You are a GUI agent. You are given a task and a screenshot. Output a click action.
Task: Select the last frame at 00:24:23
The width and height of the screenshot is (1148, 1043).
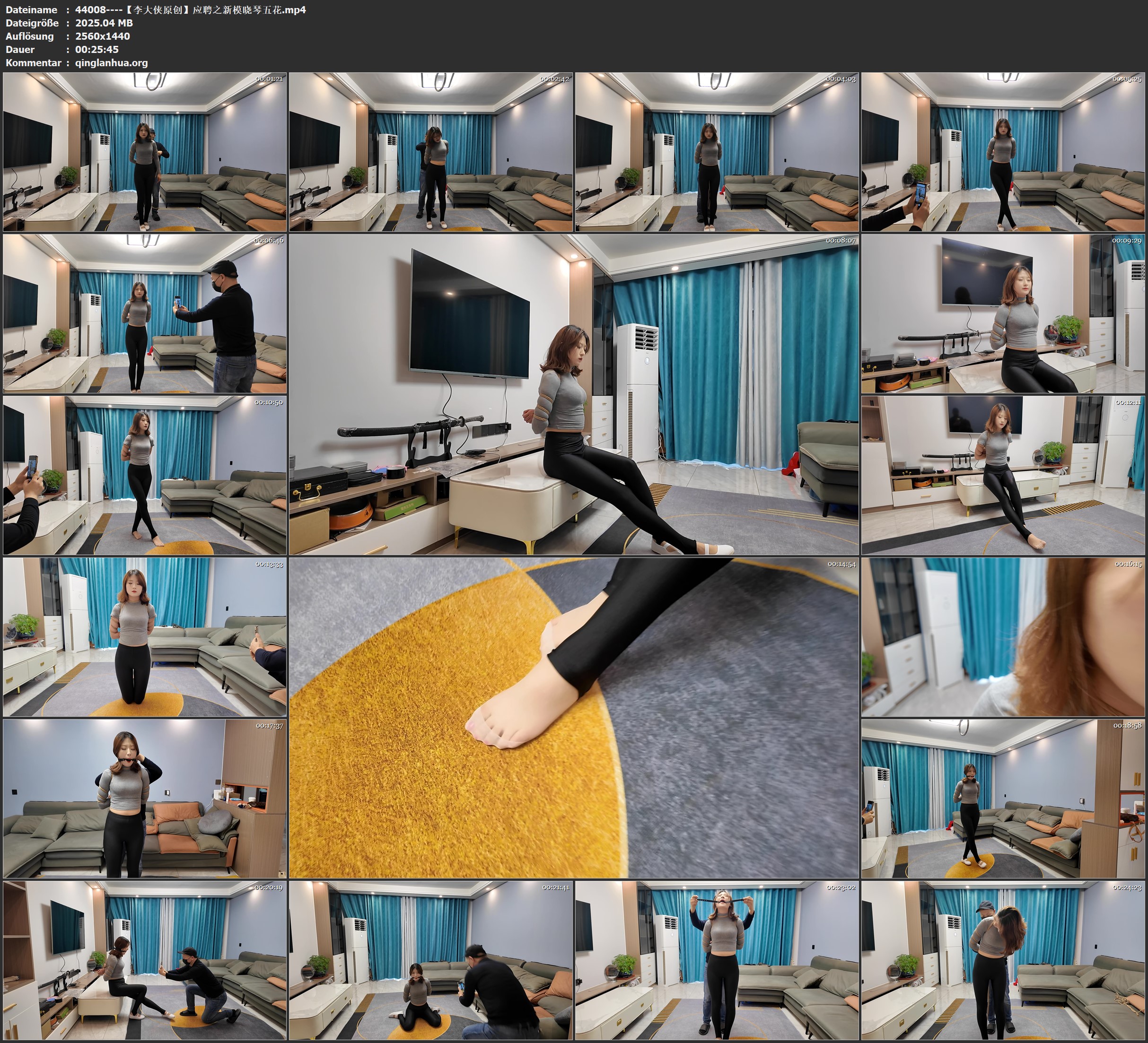point(1003,960)
